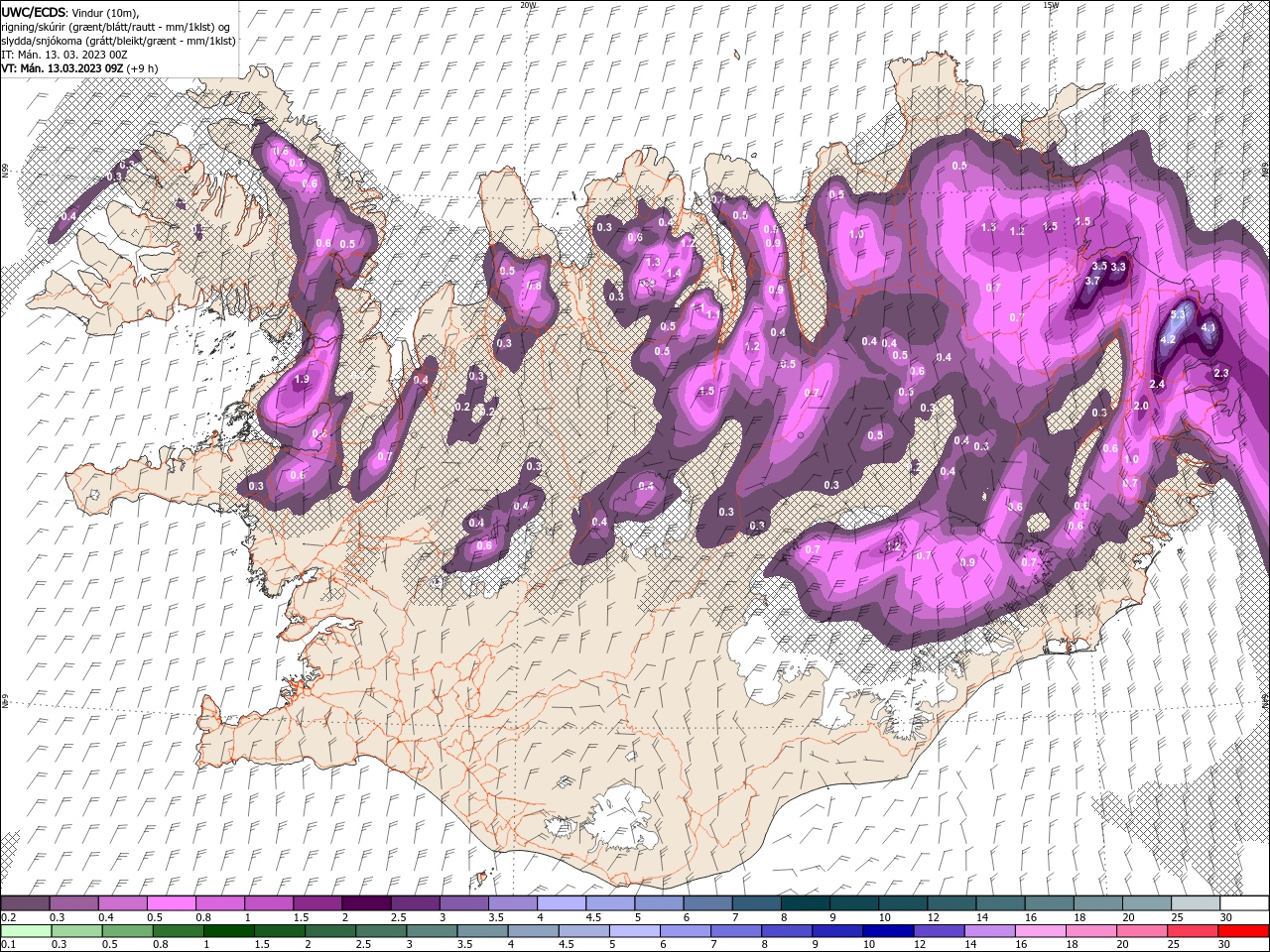The height and width of the screenshot is (952, 1270).
Task: Pick the 2.4 value label on the map
Action: [x=1157, y=384]
